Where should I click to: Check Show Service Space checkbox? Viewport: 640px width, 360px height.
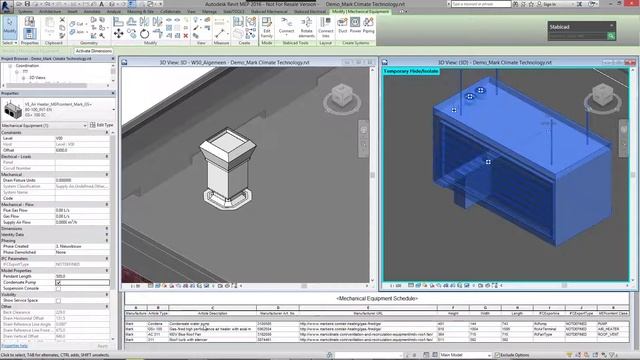(58, 300)
